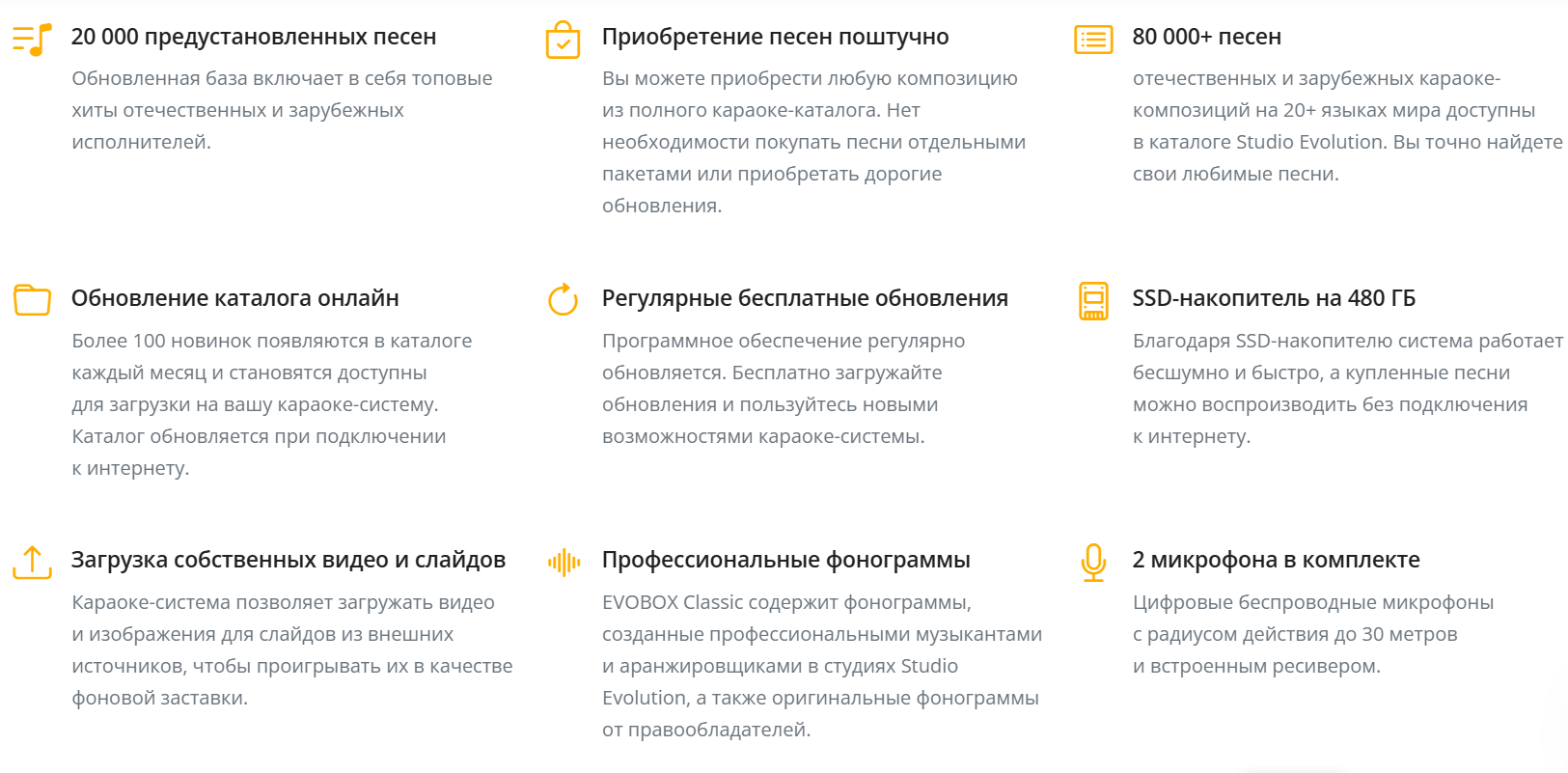Select "2 микрофона в комплекте" heading
The height and width of the screenshot is (773, 1568).
tap(1276, 560)
